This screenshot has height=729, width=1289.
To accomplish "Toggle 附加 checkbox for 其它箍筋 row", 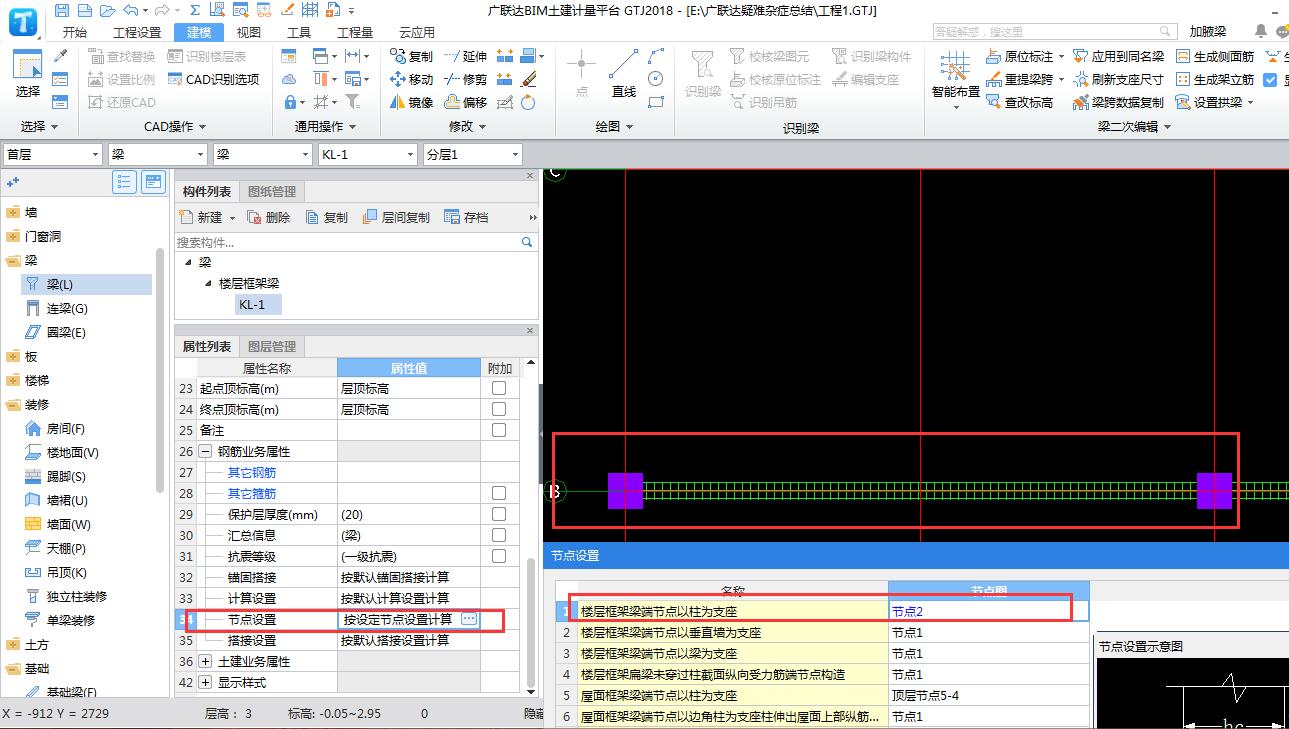I will [499, 493].
